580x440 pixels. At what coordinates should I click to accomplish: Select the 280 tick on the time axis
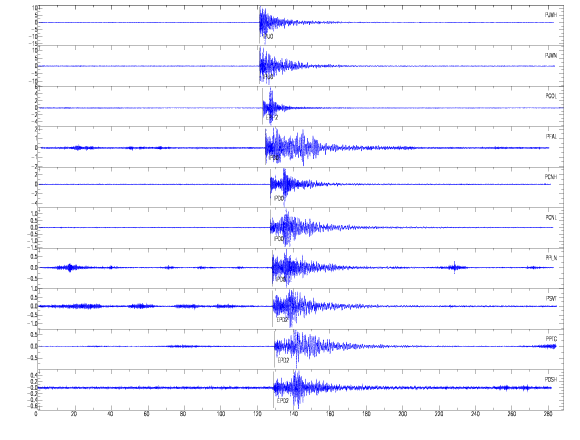[548, 414]
